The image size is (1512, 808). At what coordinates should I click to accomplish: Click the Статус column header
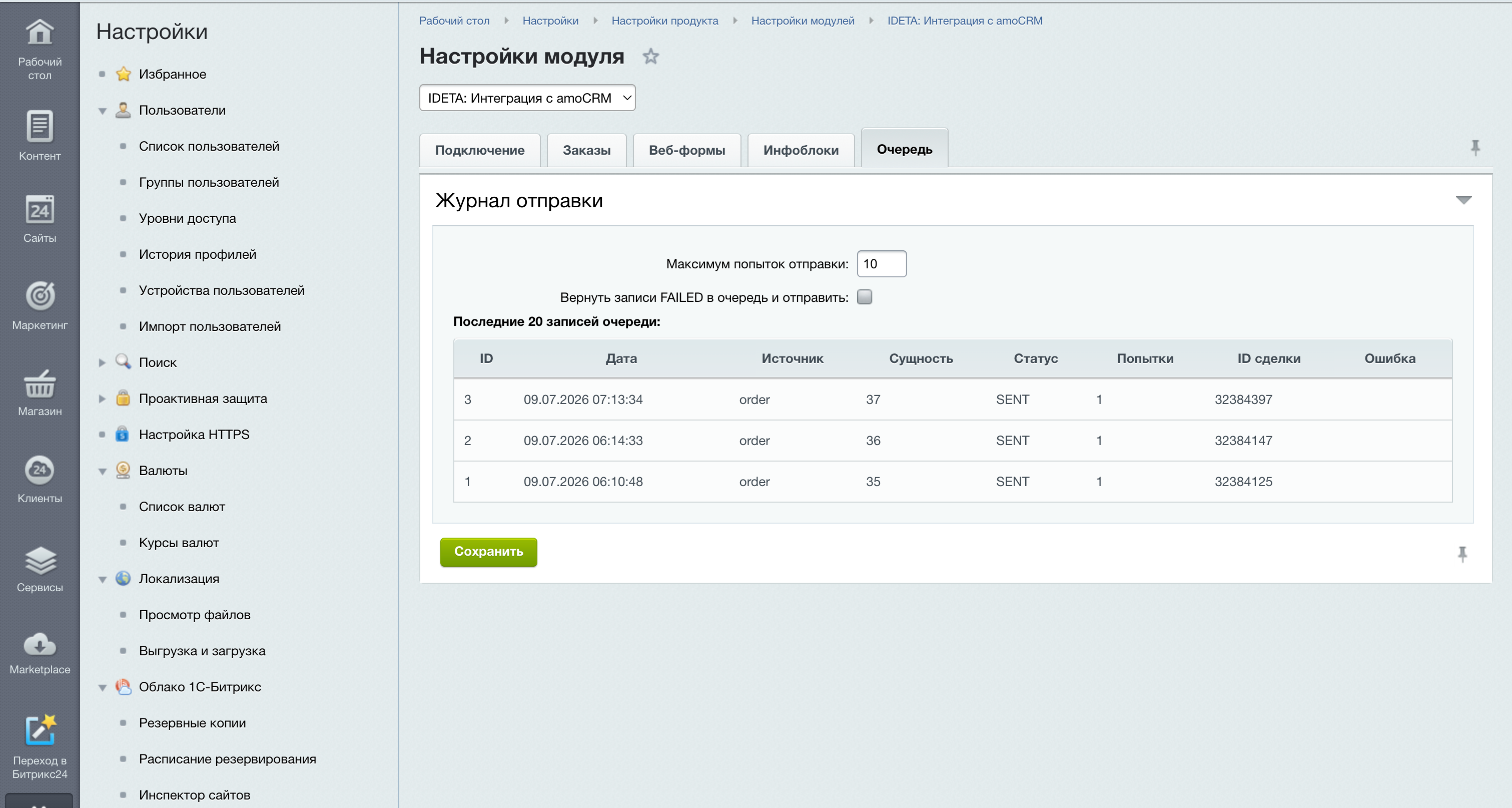1035,358
